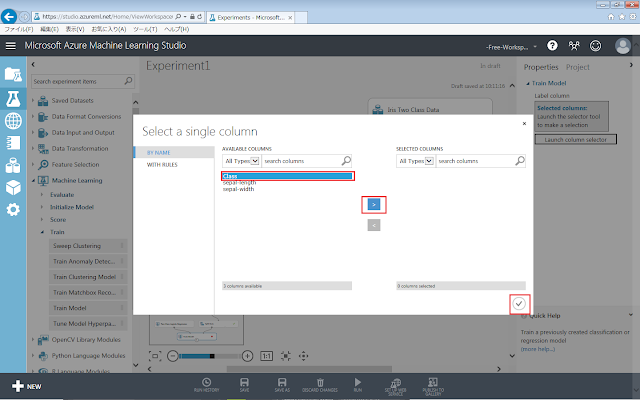
Task: Click the feedback smiley face icon
Action: [x=596, y=46]
